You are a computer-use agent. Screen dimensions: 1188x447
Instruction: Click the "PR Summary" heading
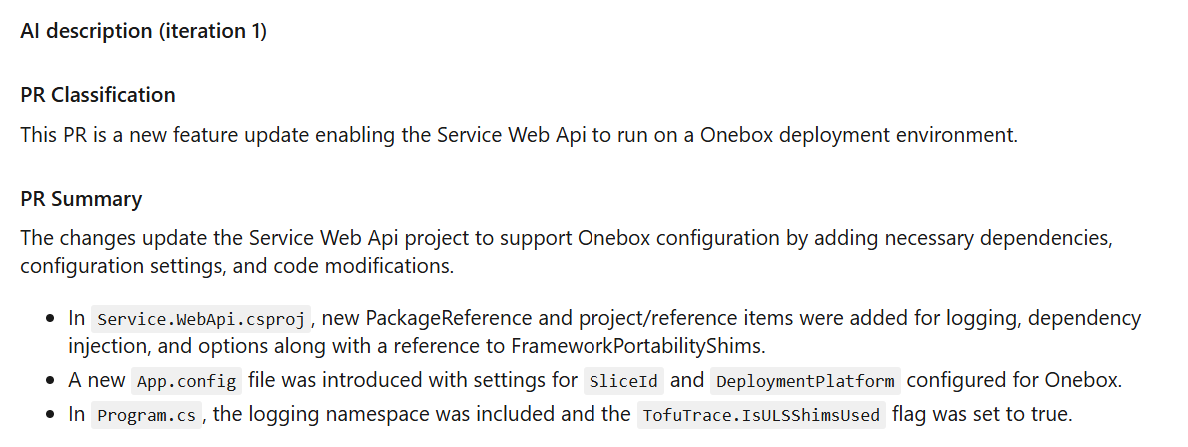[81, 199]
